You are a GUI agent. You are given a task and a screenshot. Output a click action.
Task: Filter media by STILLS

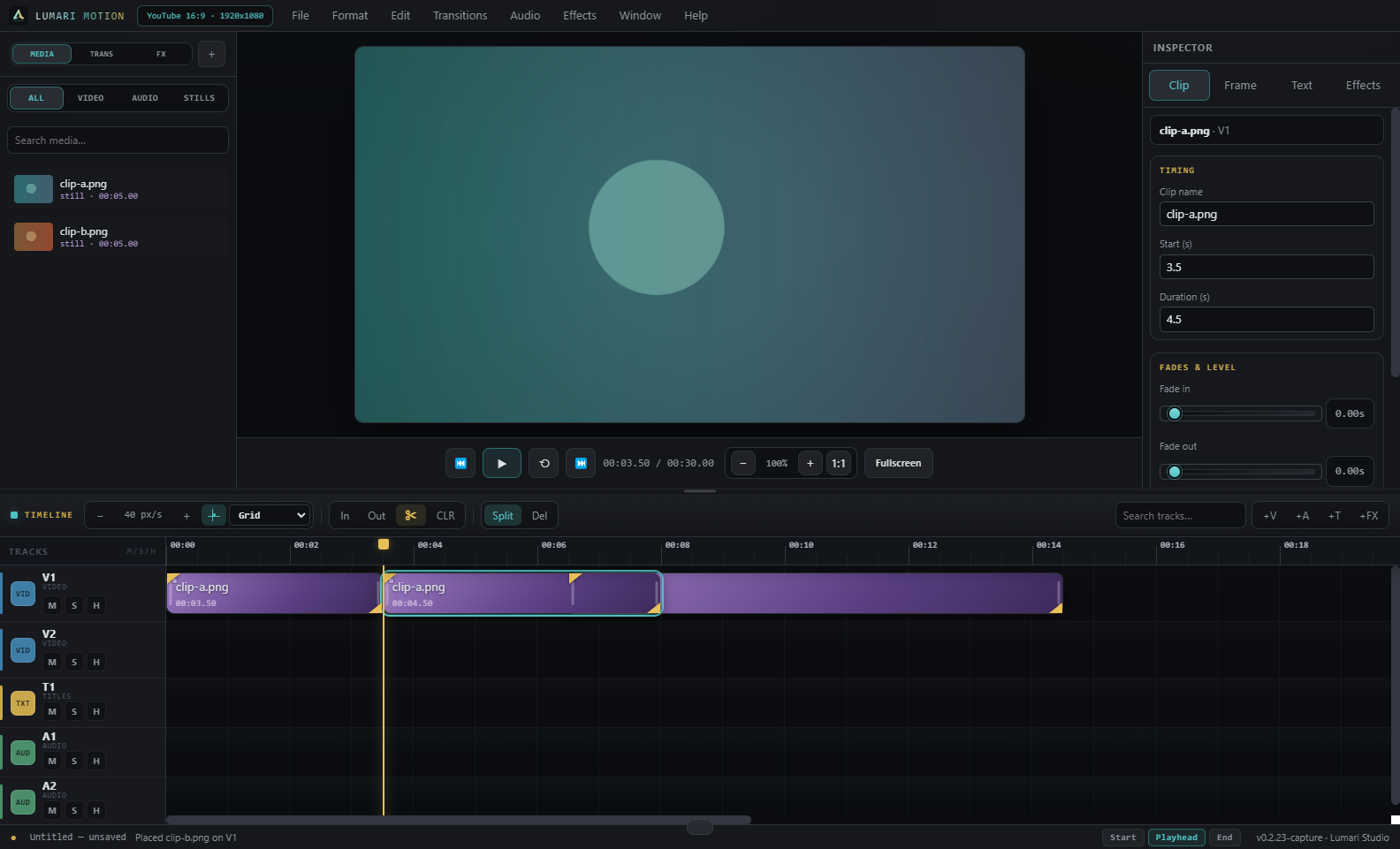199,98
